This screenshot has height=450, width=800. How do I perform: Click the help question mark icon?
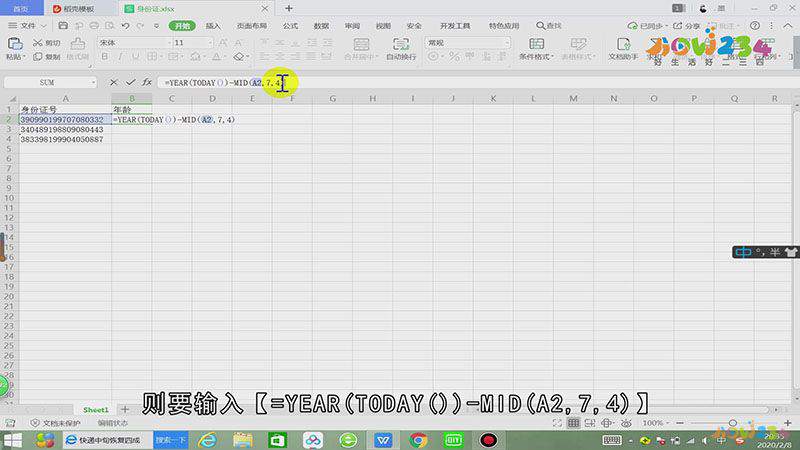pyautogui.click(x=755, y=26)
